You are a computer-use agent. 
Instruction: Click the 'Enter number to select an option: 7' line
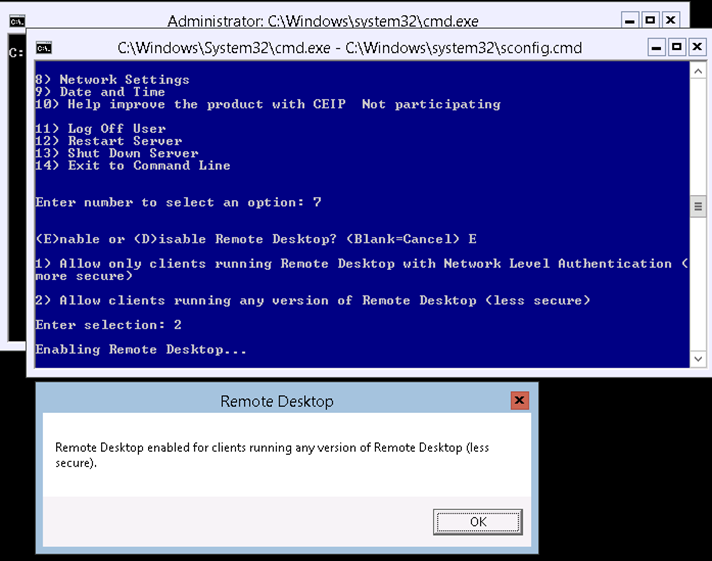tap(178, 202)
